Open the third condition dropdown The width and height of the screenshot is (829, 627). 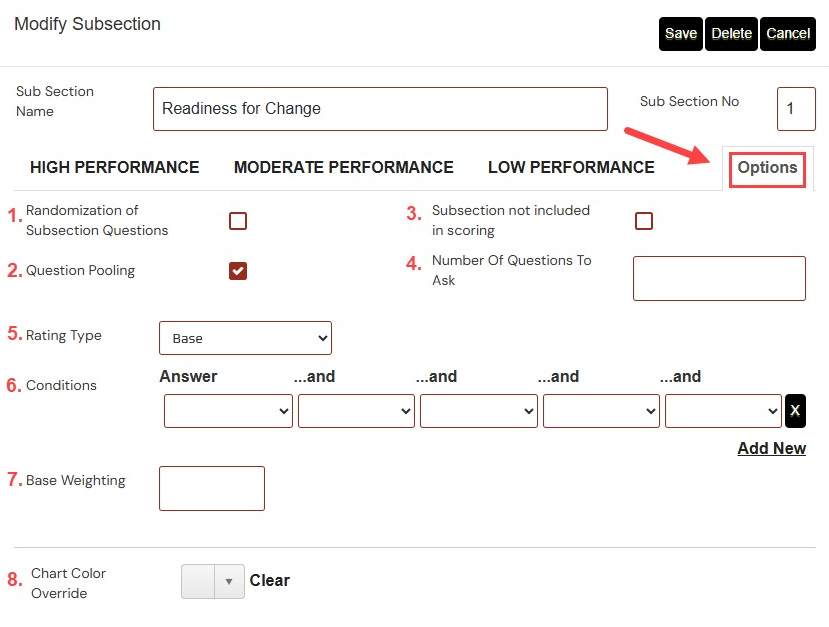pyautogui.click(x=478, y=411)
